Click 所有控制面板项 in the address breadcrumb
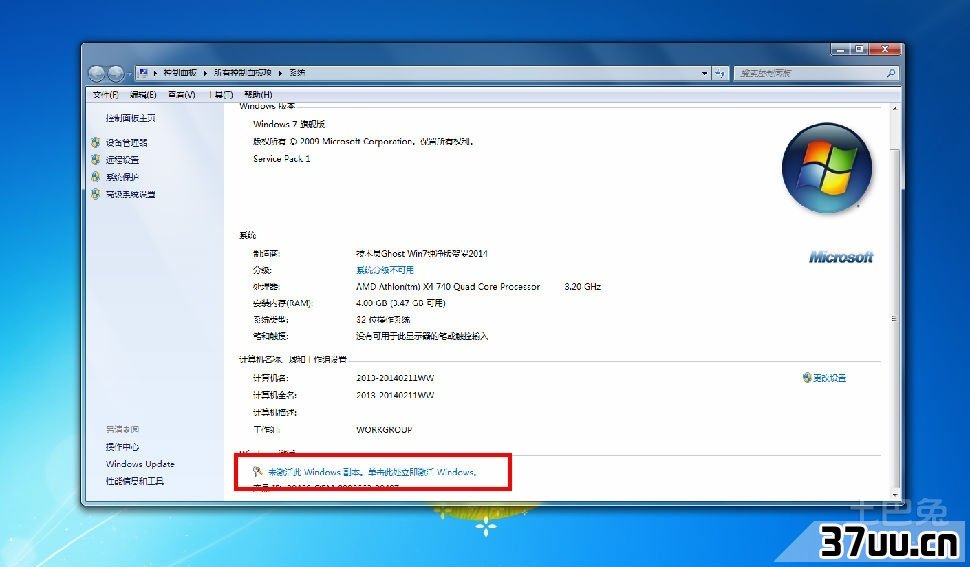The image size is (970, 567). 242,72
